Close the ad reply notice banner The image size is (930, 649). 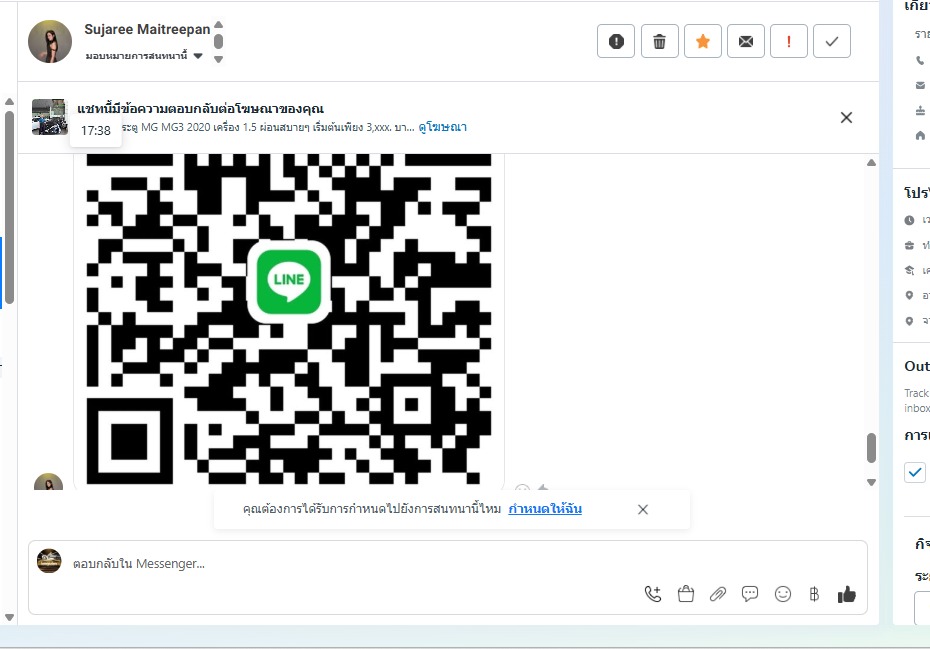click(846, 117)
